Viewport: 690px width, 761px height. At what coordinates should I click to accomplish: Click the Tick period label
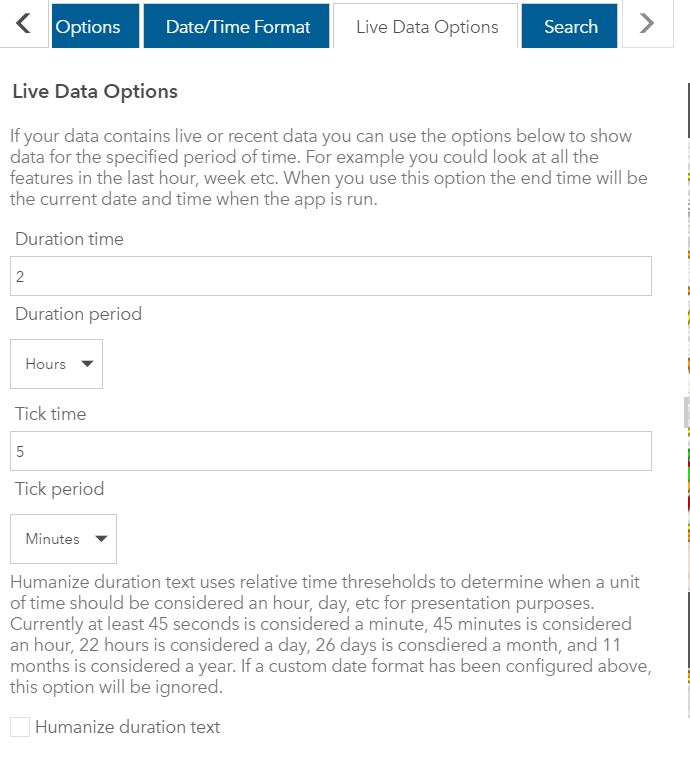pyautogui.click(x=59, y=489)
